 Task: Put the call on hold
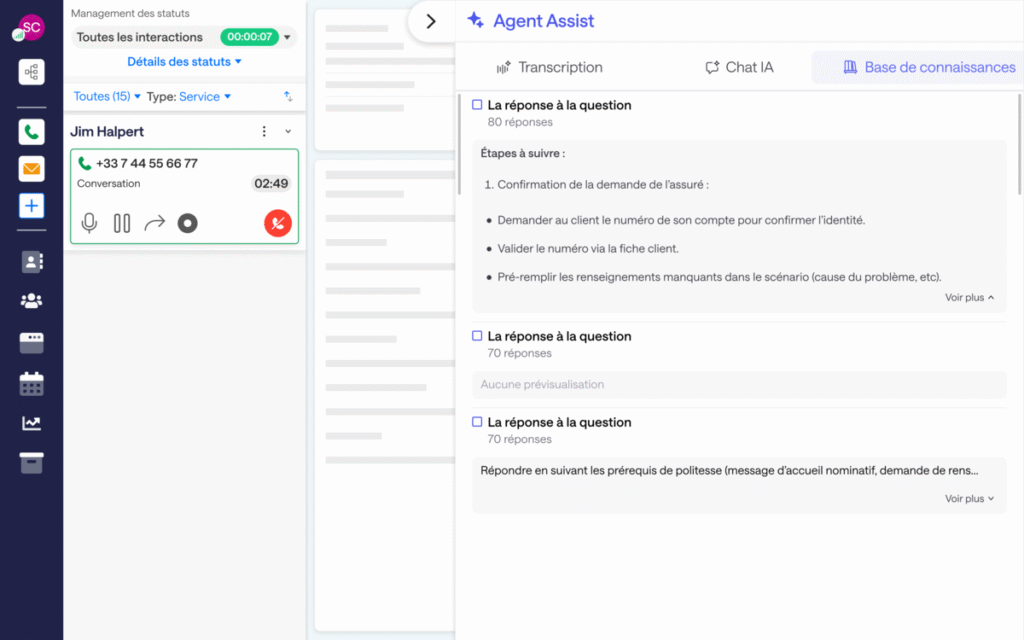(x=119, y=223)
